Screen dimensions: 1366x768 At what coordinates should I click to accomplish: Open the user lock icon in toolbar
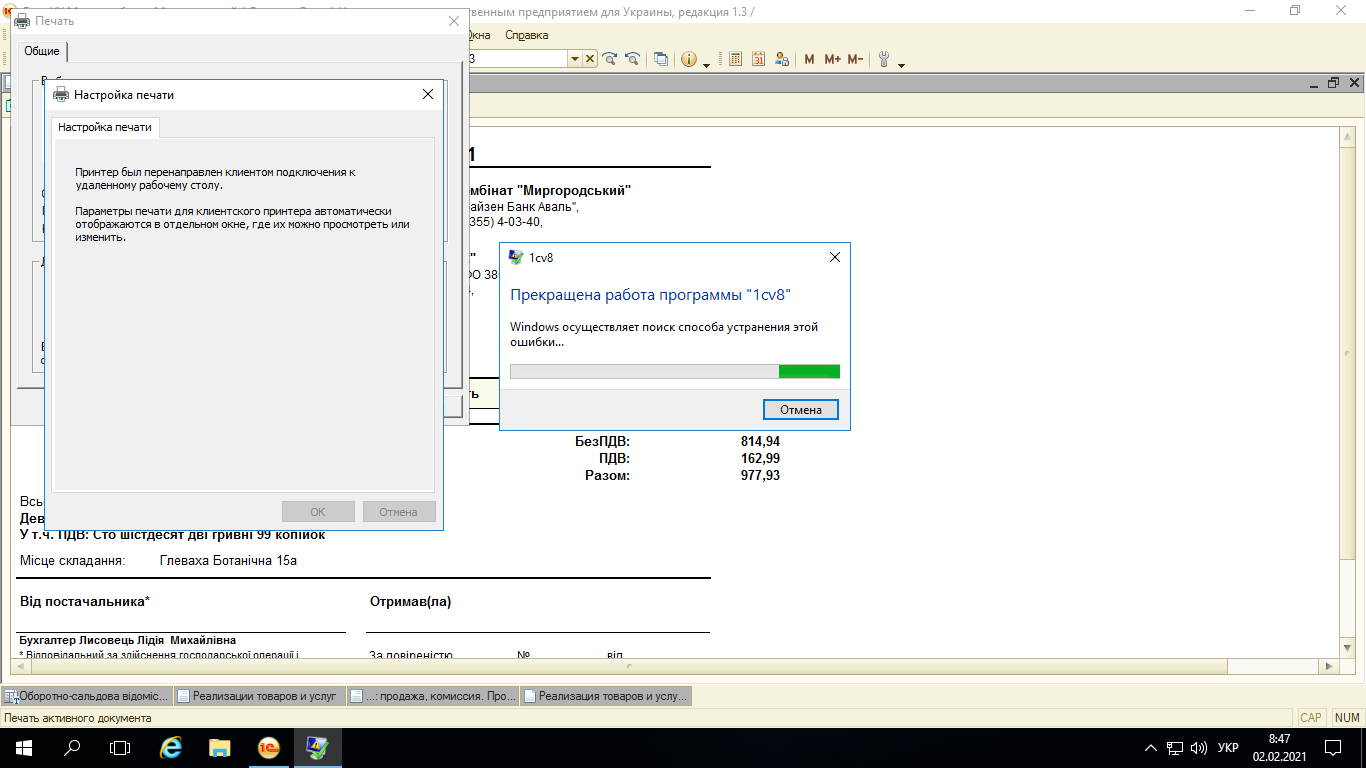pos(782,59)
